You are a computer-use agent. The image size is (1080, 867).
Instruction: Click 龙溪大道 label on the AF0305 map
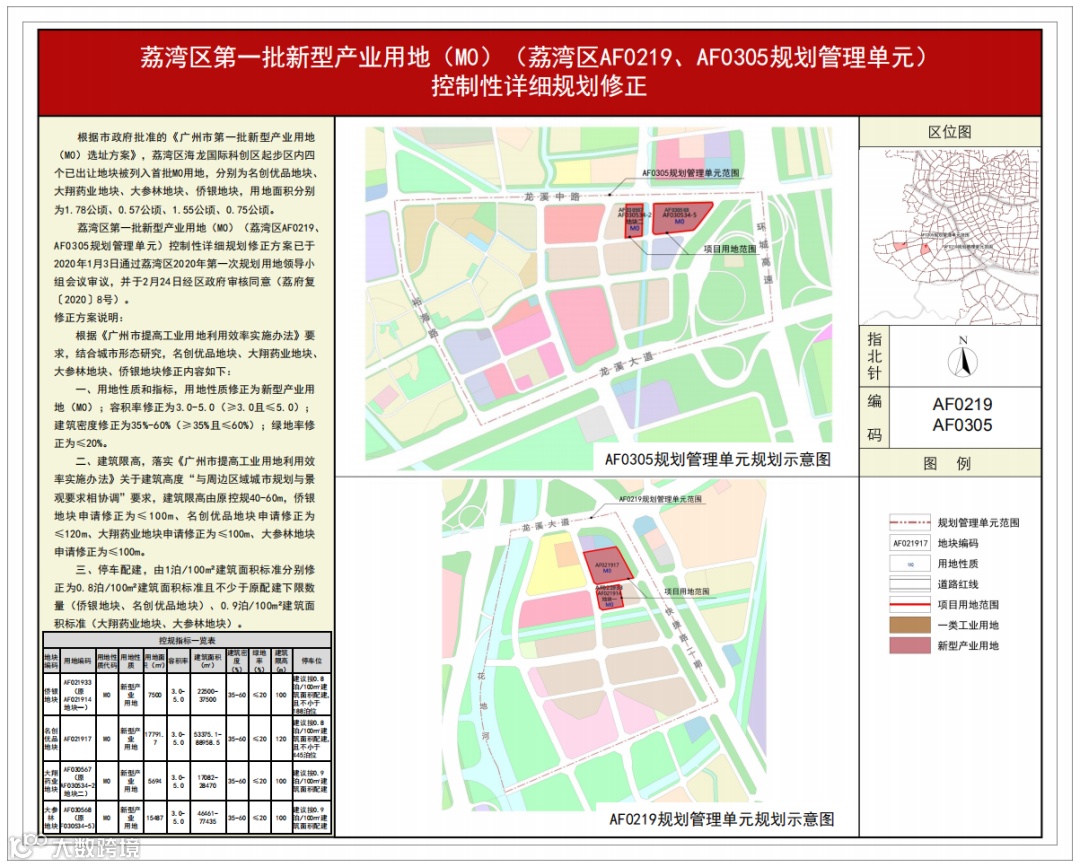625,363
